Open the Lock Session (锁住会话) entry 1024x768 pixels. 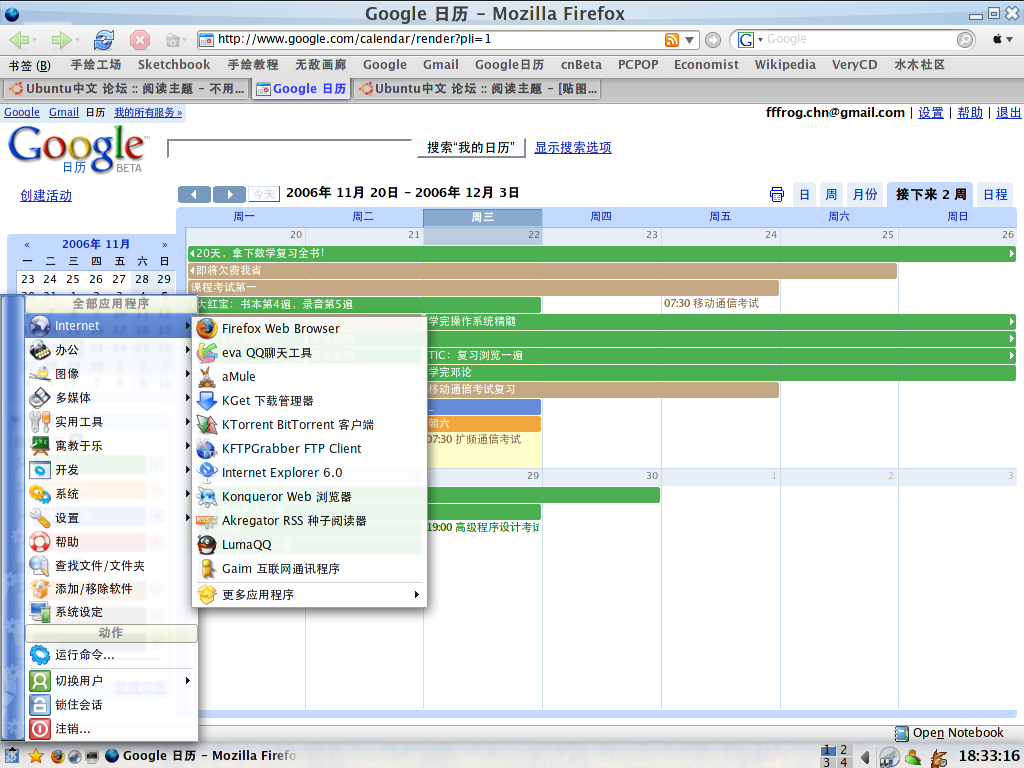tap(111, 705)
